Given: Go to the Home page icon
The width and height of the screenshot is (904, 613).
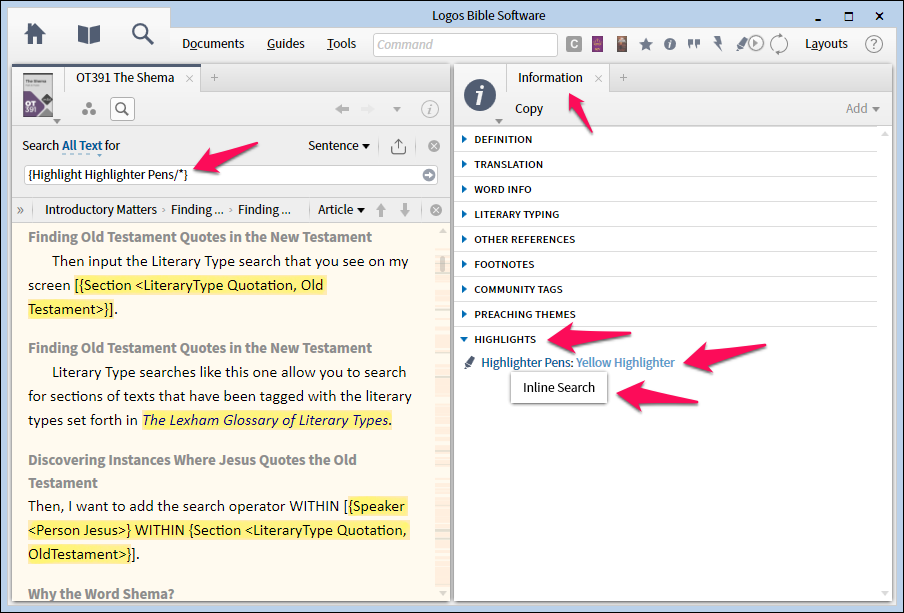Looking at the screenshot, I should coord(35,34).
